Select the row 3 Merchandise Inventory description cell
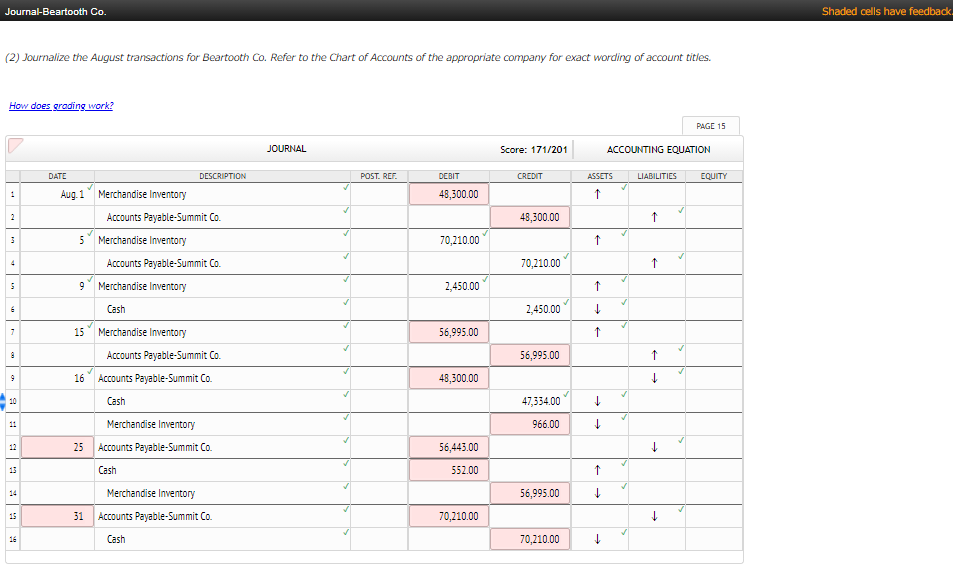 222,240
